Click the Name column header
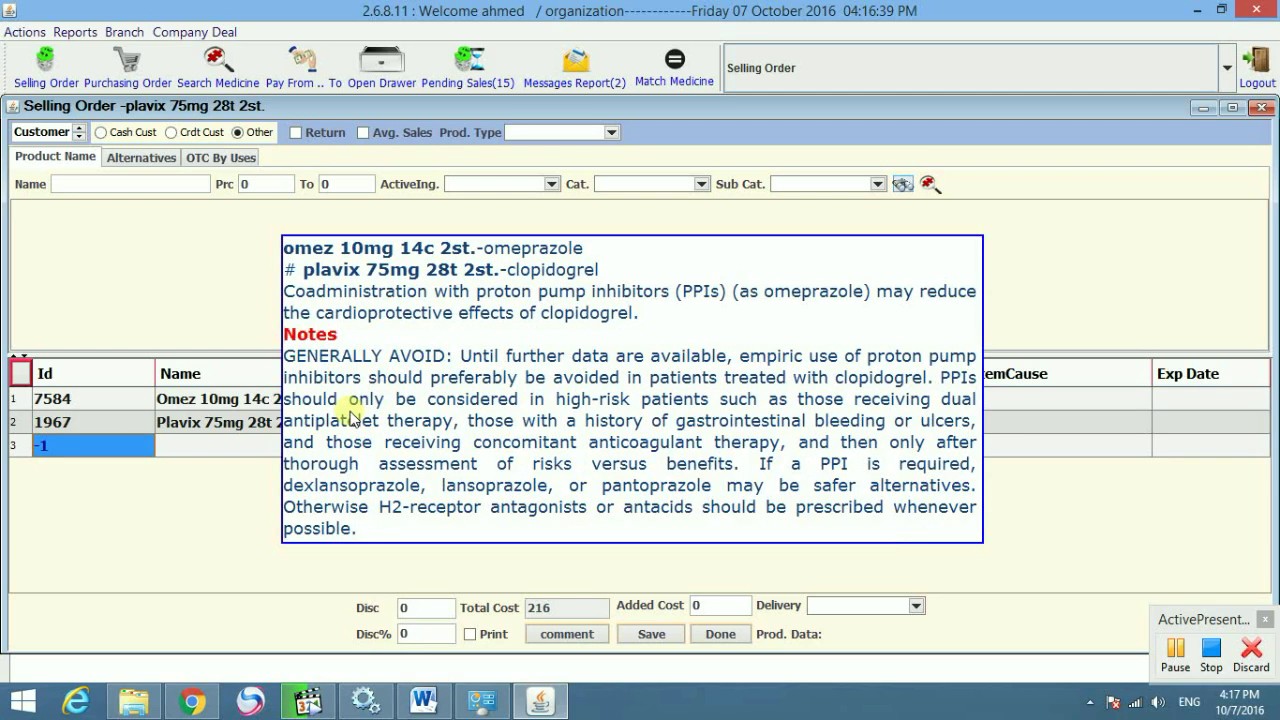The height and width of the screenshot is (720, 1280). (218, 373)
